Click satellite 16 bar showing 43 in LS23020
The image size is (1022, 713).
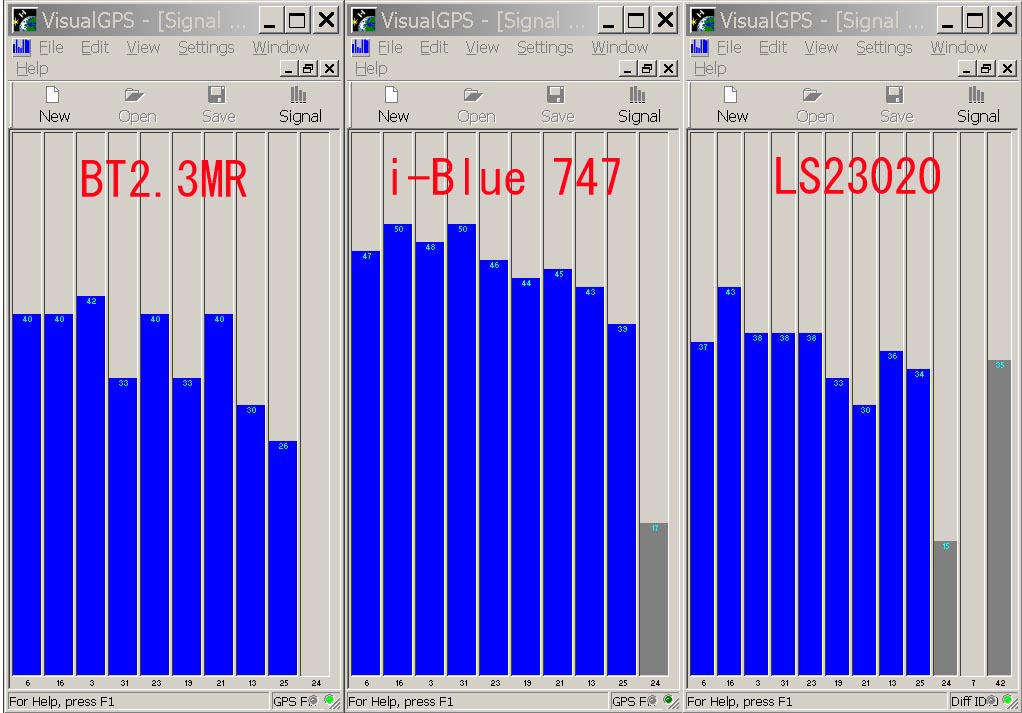pos(729,480)
